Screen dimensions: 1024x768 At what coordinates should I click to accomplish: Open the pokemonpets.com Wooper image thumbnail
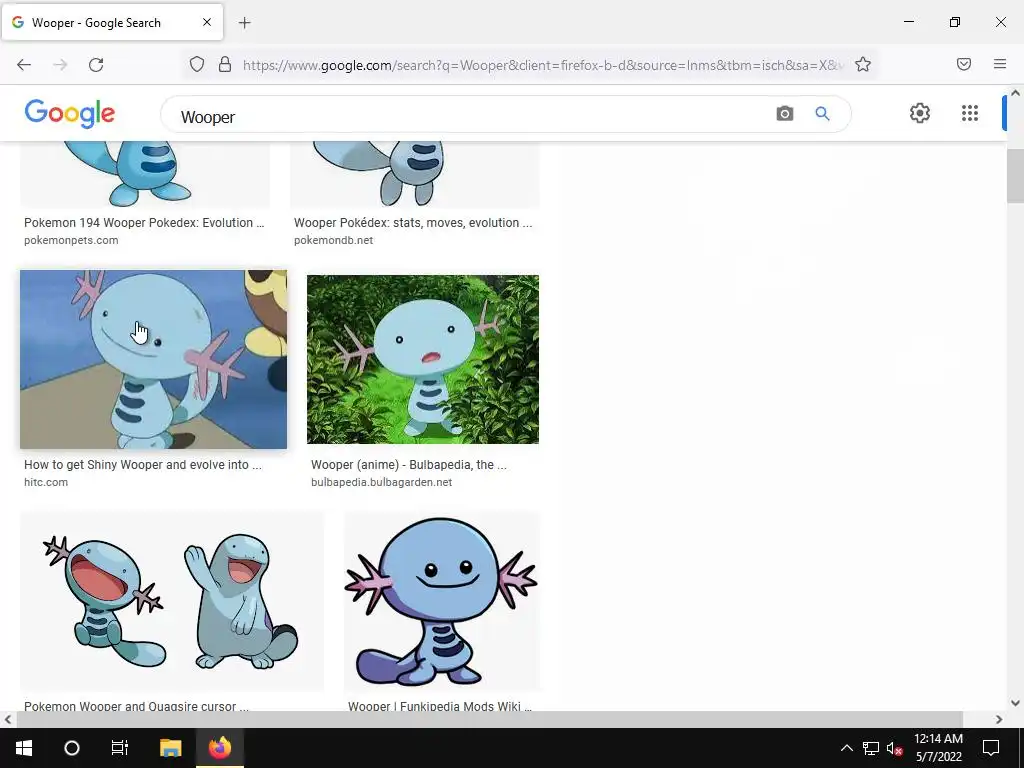coord(145,175)
